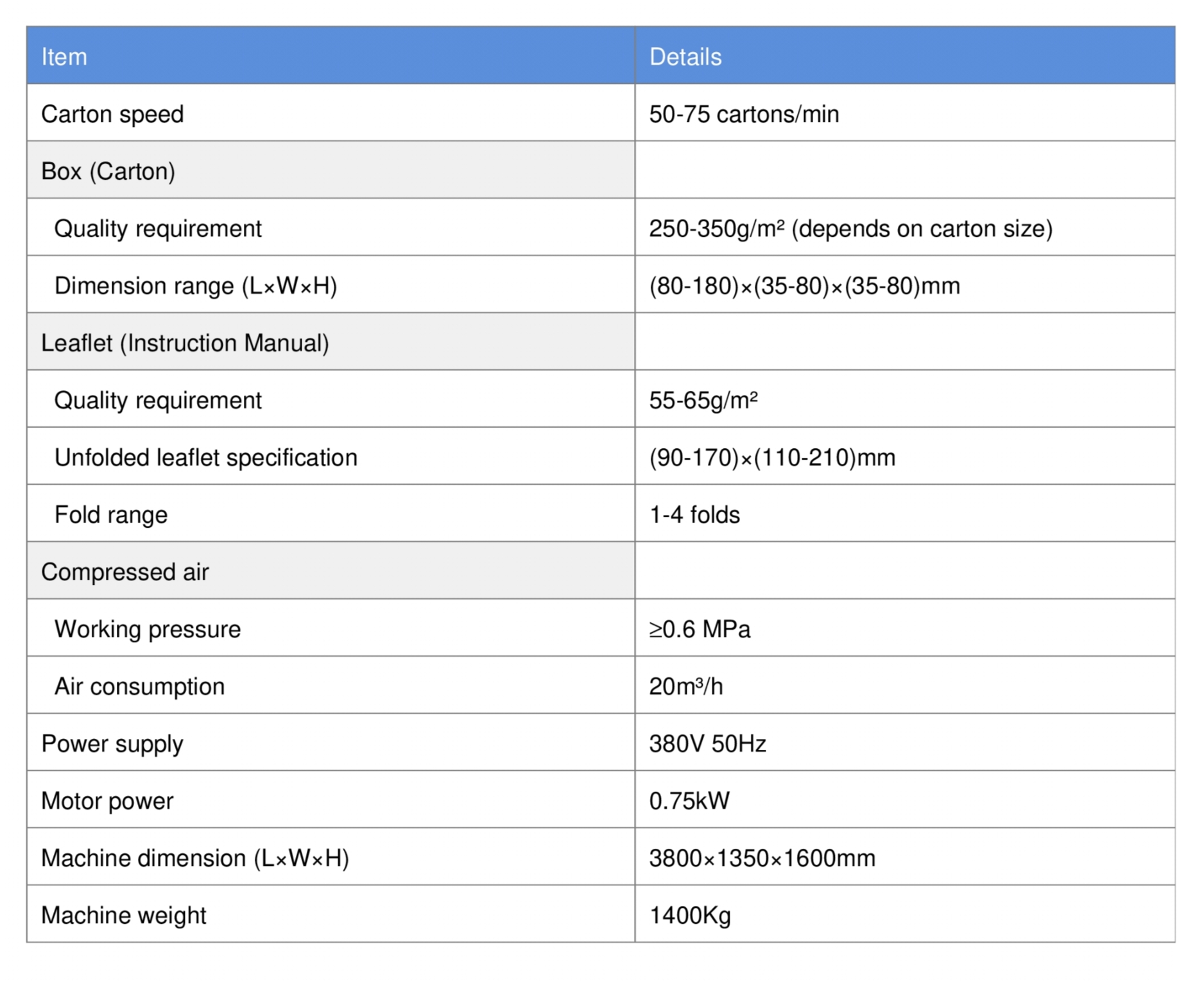Viewport: 1204px width, 981px height.
Task: Select the "20m³/h" air consumption value
Action: point(686,686)
